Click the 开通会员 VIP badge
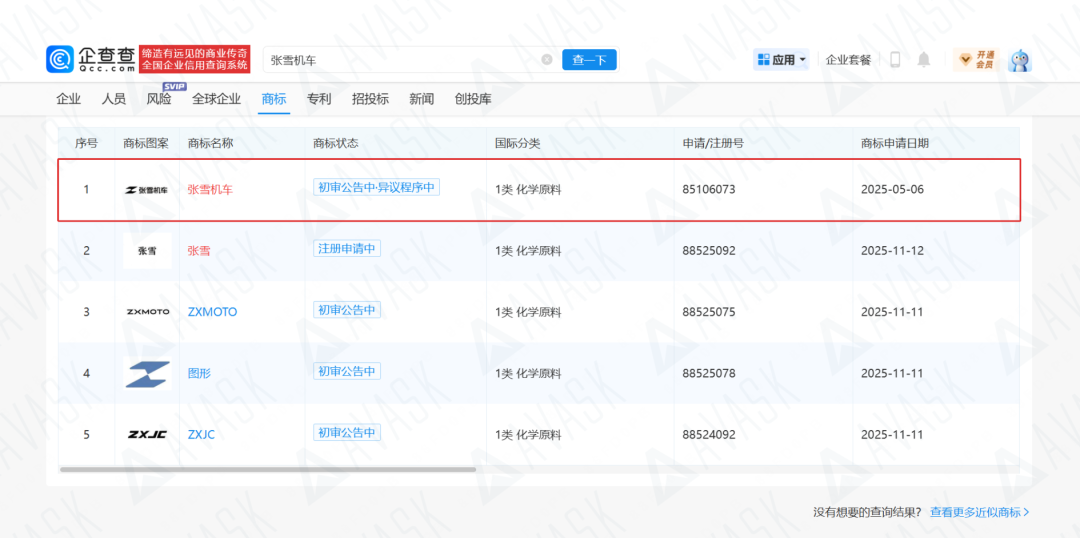This screenshot has width=1080, height=538. tap(977, 60)
